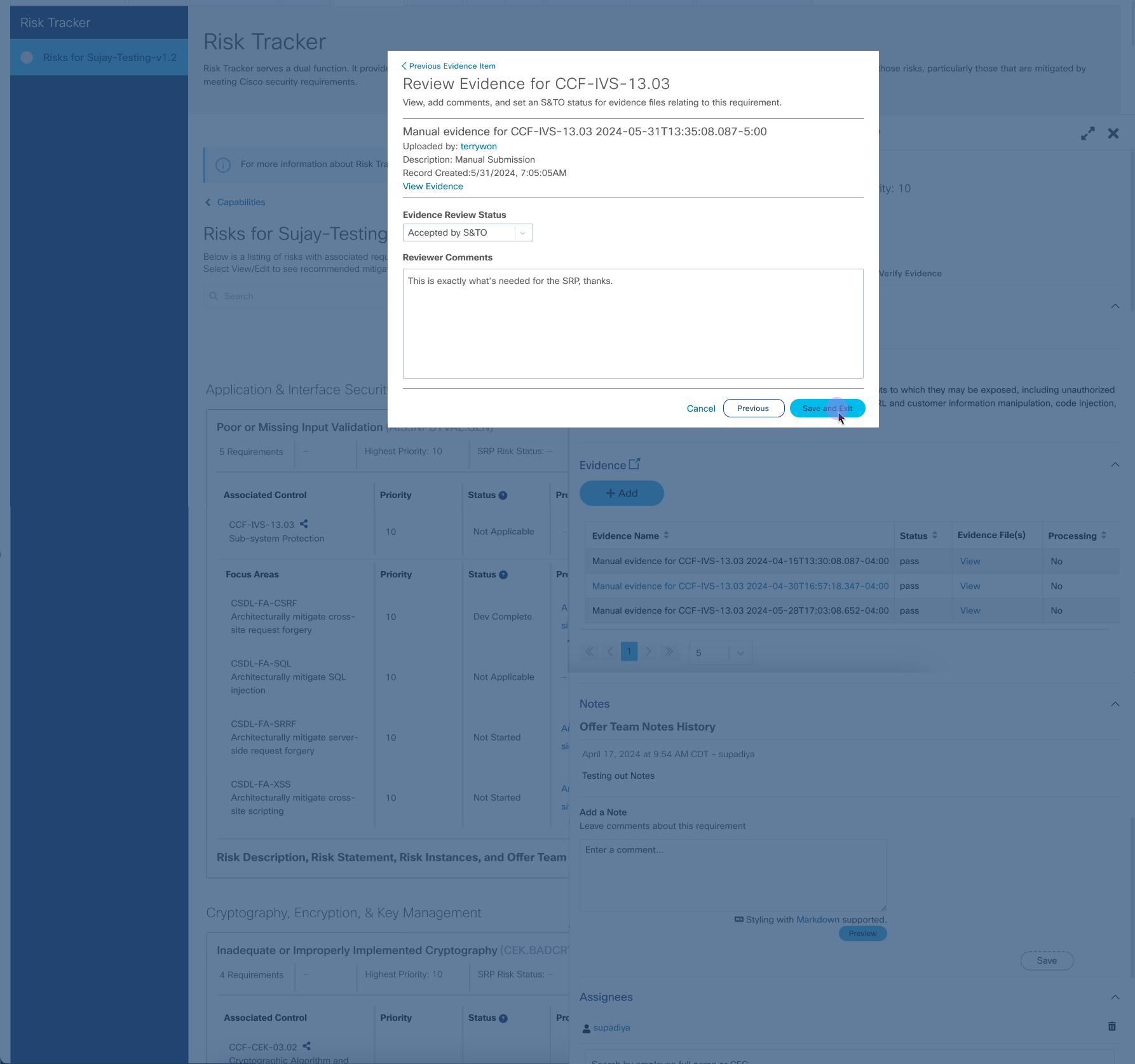This screenshot has height=1064, width=1135.
Task: Go to previous evidence page arrow
Action: coord(610,651)
